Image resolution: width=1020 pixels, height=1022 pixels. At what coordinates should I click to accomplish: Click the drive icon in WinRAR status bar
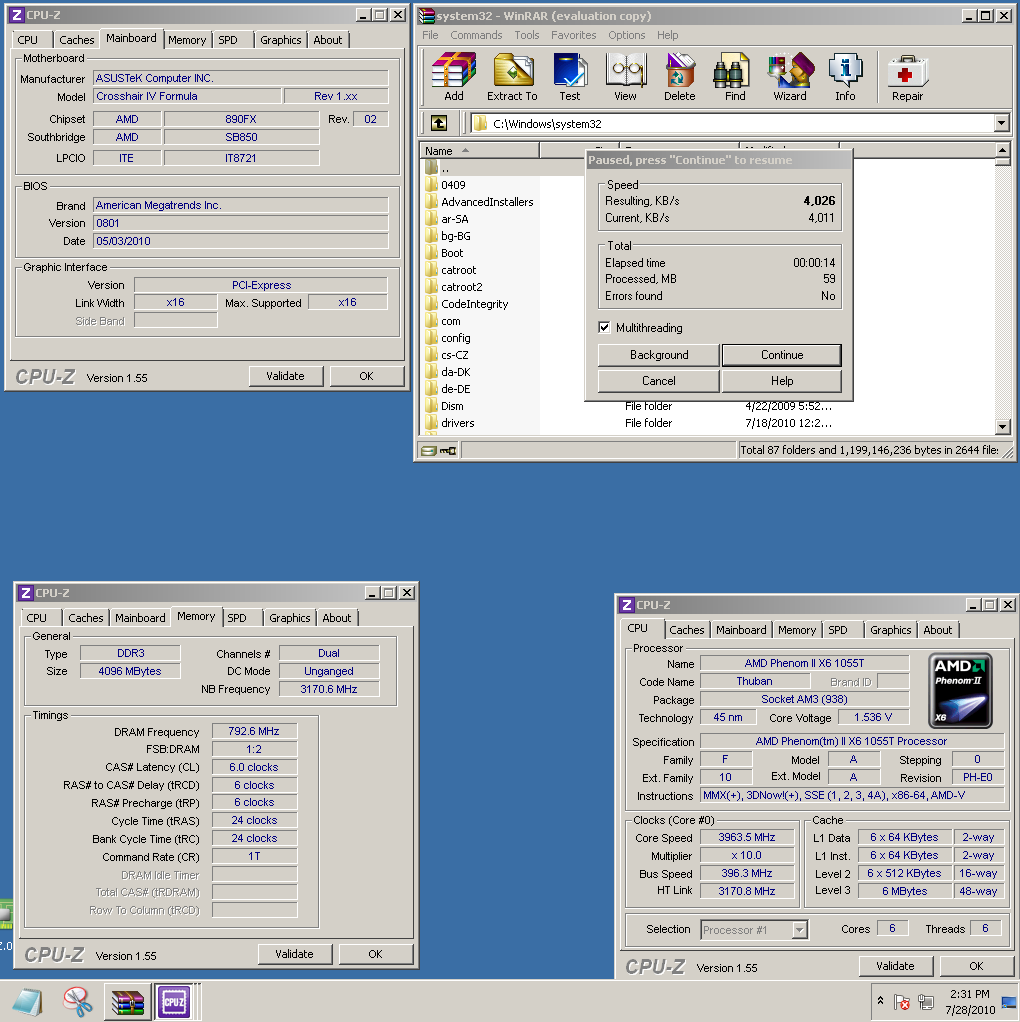coord(428,450)
